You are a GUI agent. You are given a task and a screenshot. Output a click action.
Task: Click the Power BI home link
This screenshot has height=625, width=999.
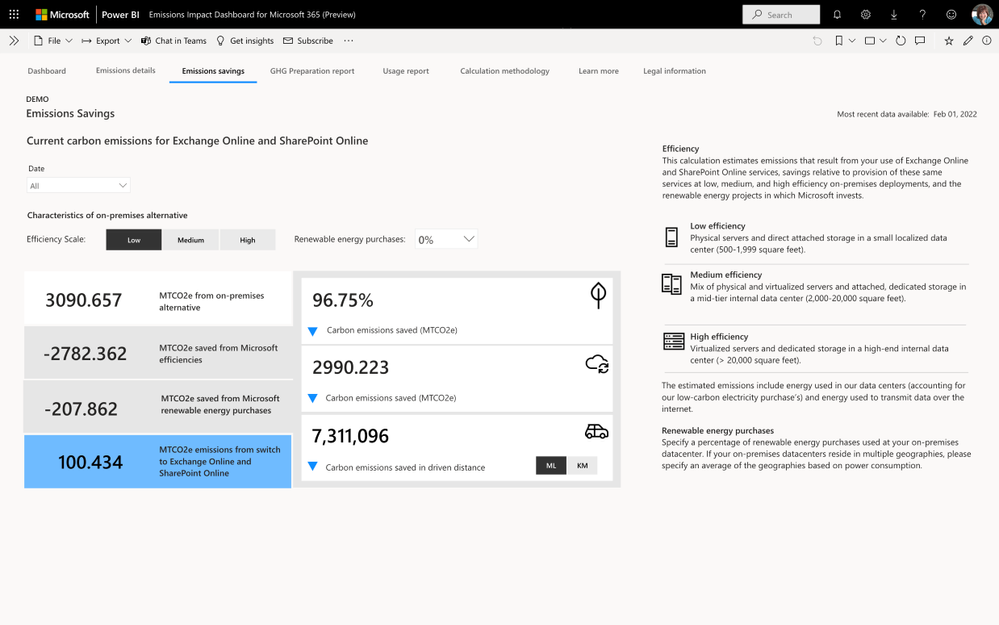tap(120, 14)
